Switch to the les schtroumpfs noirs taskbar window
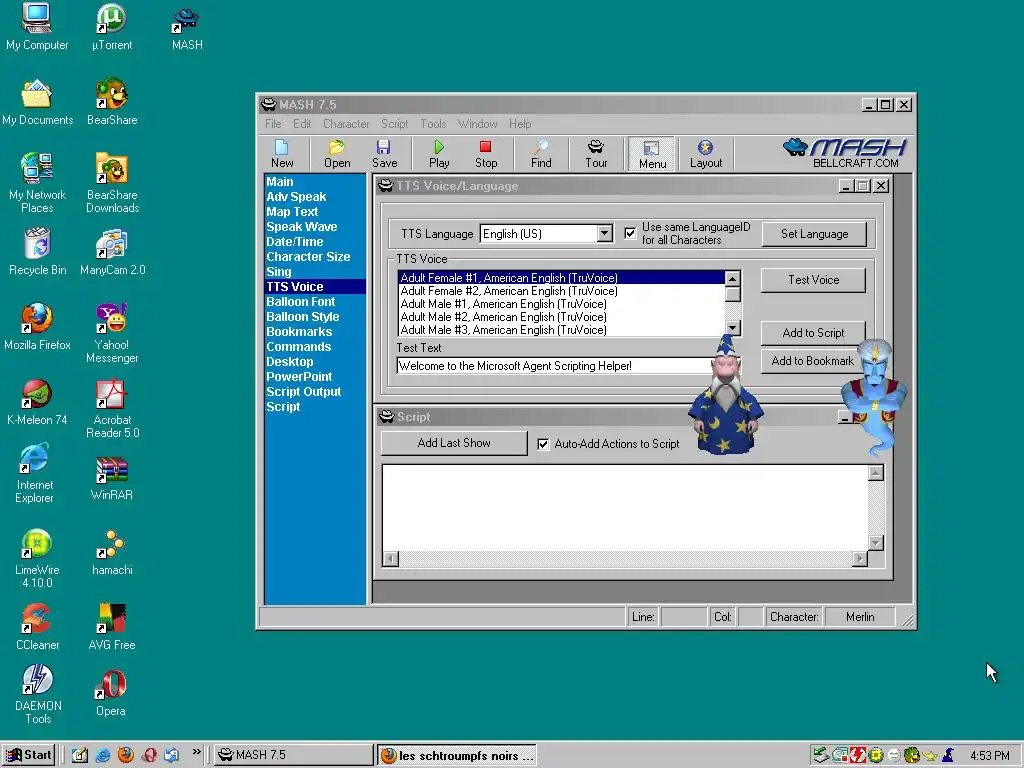1024x768 pixels. coord(456,756)
